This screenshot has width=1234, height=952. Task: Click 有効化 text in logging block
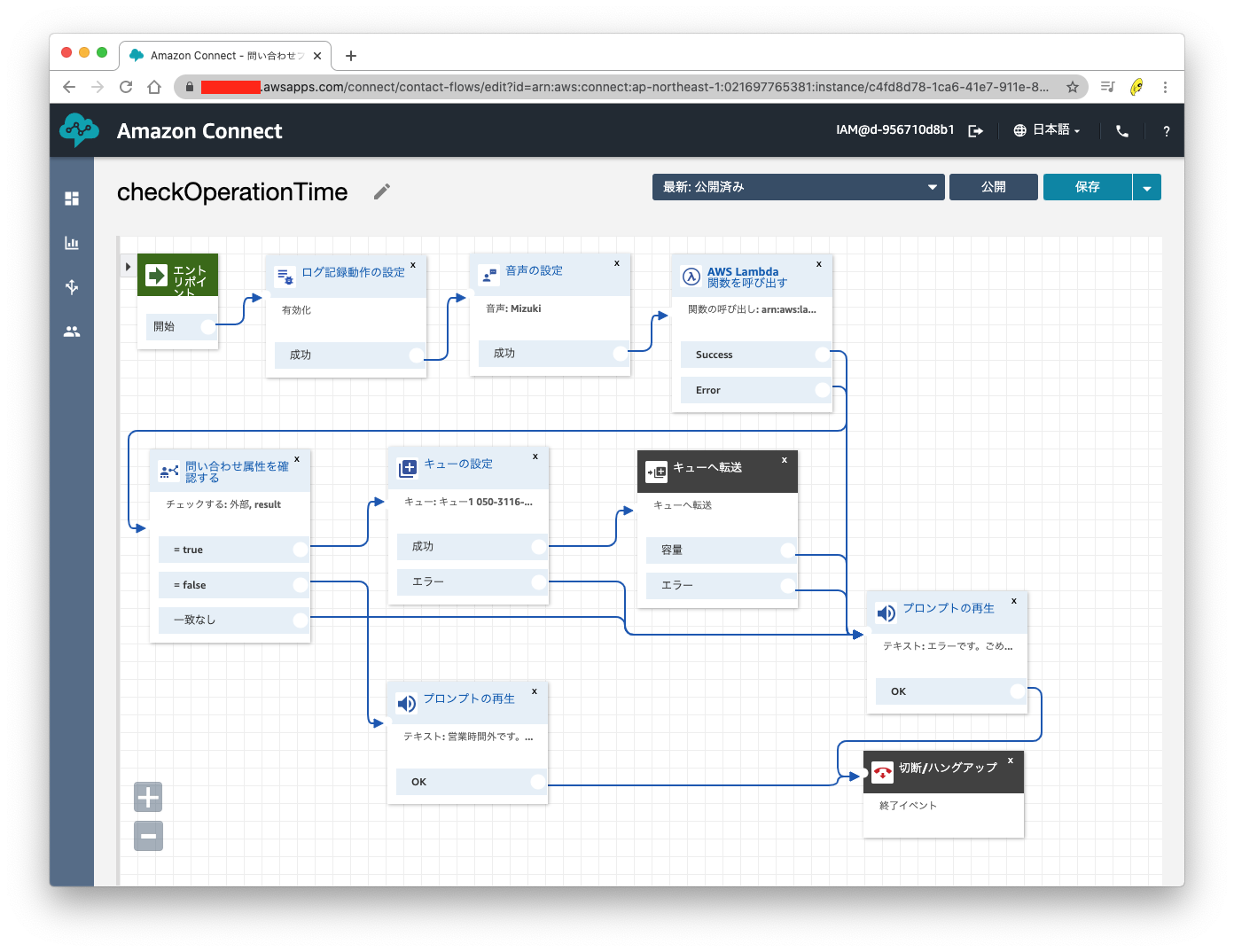tap(296, 310)
